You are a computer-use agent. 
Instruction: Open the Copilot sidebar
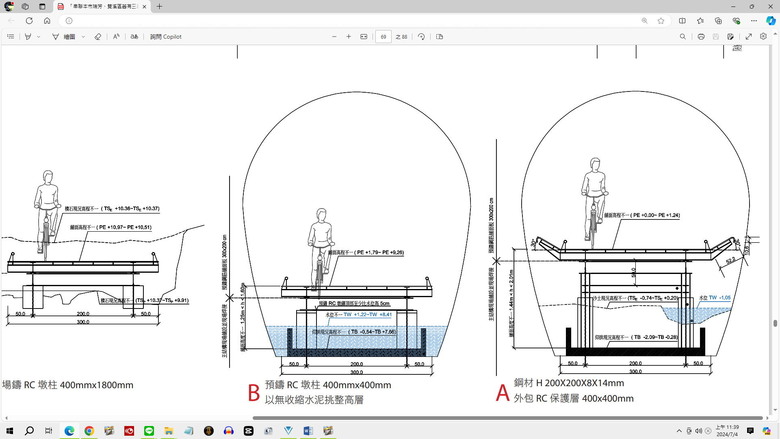pos(771,20)
